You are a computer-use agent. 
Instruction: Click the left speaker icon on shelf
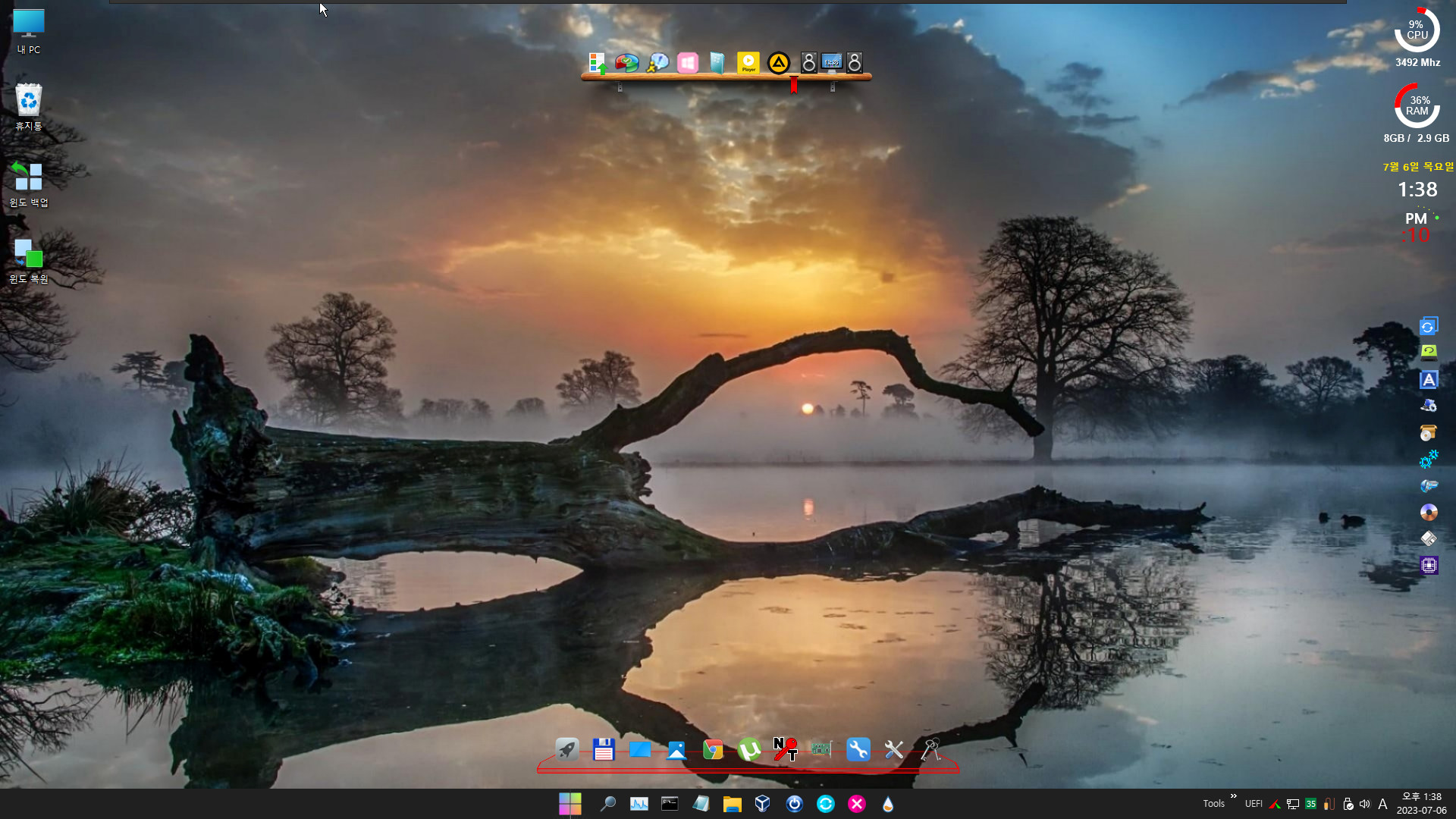(809, 63)
